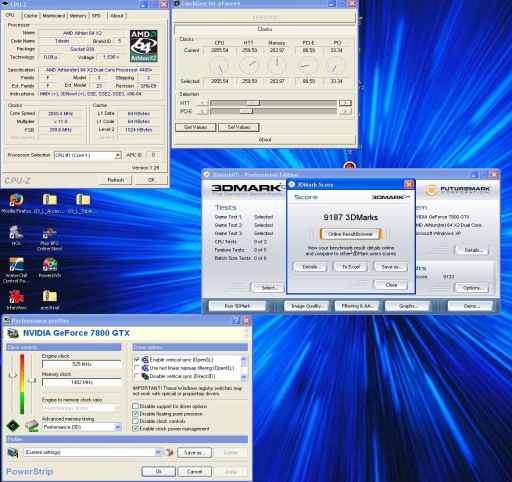
Task: Click Save as... in PowerStrip profiles
Action: pos(194,453)
